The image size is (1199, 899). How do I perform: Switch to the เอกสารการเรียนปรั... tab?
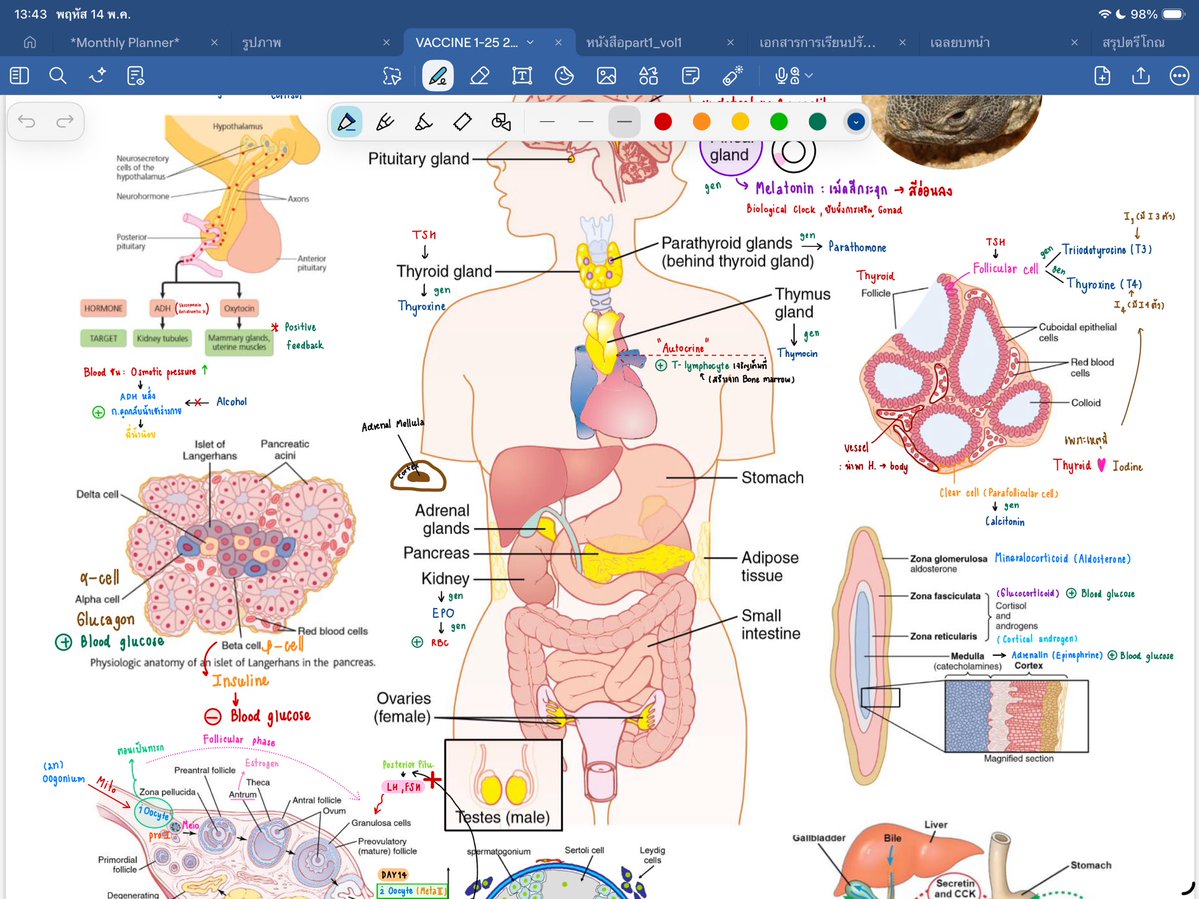tap(817, 43)
